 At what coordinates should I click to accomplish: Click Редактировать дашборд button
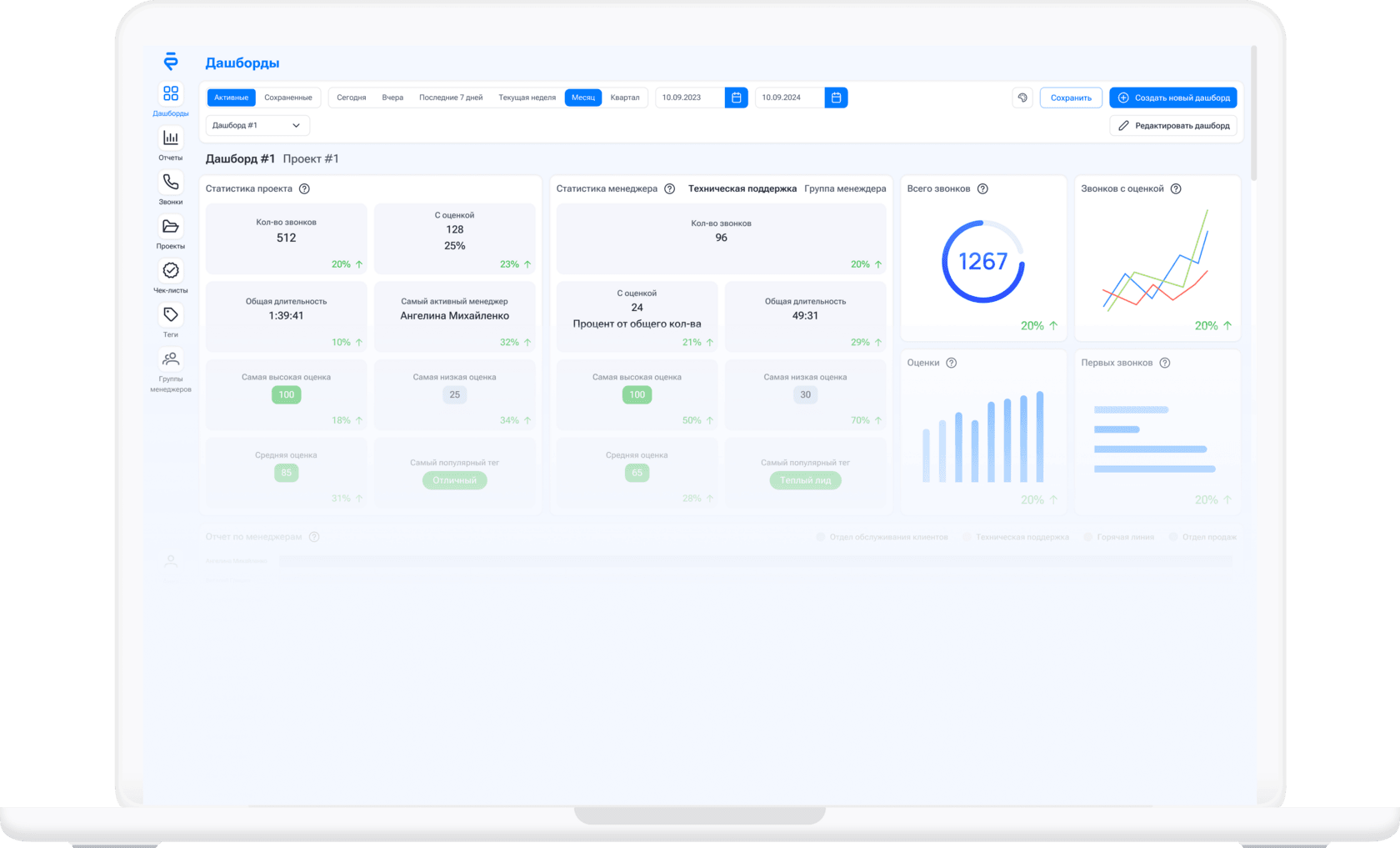tap(1173, 125)
